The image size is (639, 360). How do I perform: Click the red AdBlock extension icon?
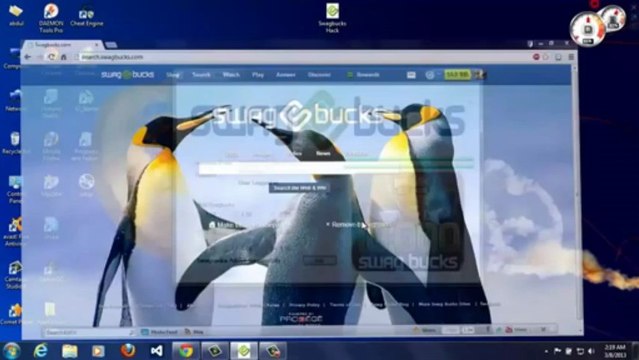tap(536, 57)
